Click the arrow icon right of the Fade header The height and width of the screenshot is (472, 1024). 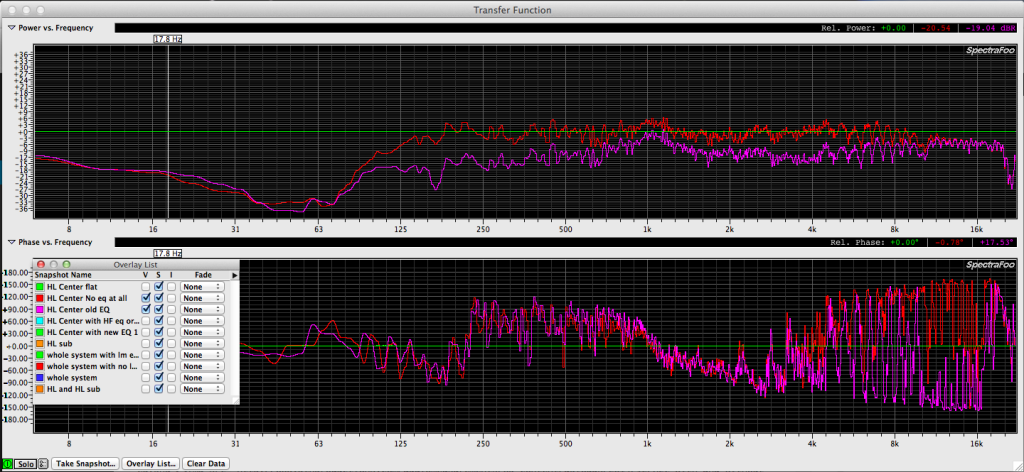point(235,274)
